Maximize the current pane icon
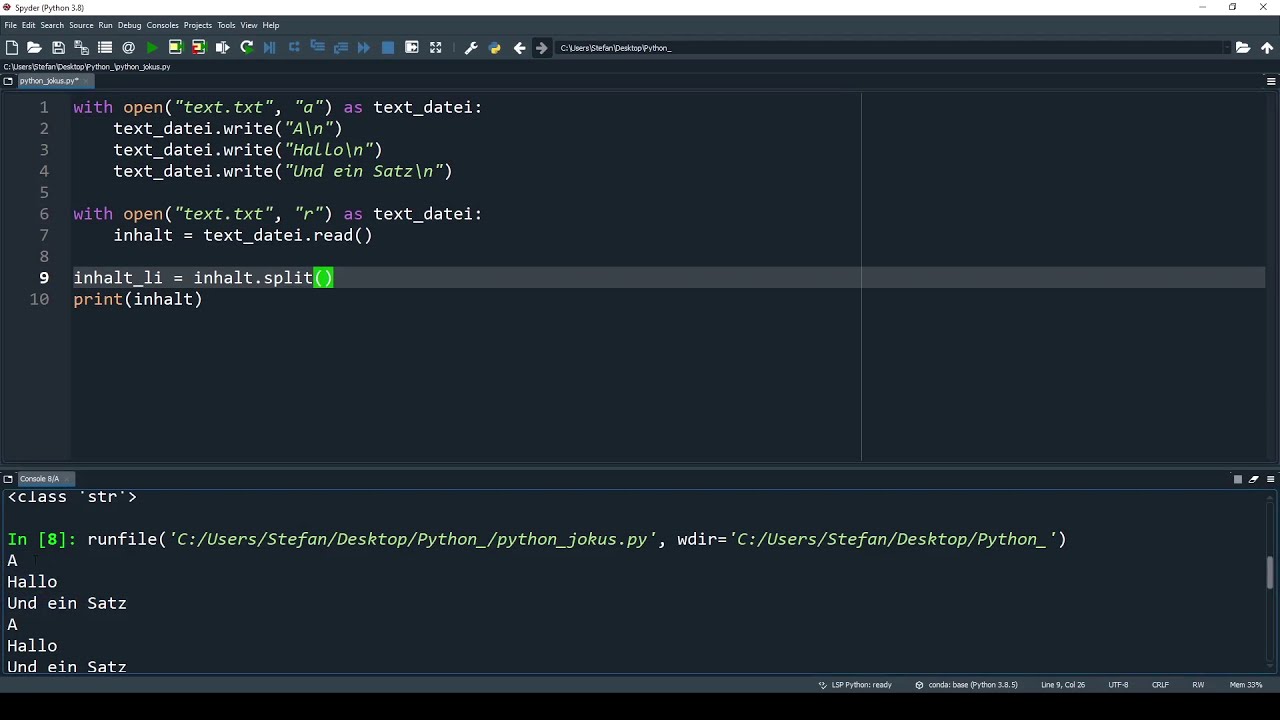 coord(412,47)
